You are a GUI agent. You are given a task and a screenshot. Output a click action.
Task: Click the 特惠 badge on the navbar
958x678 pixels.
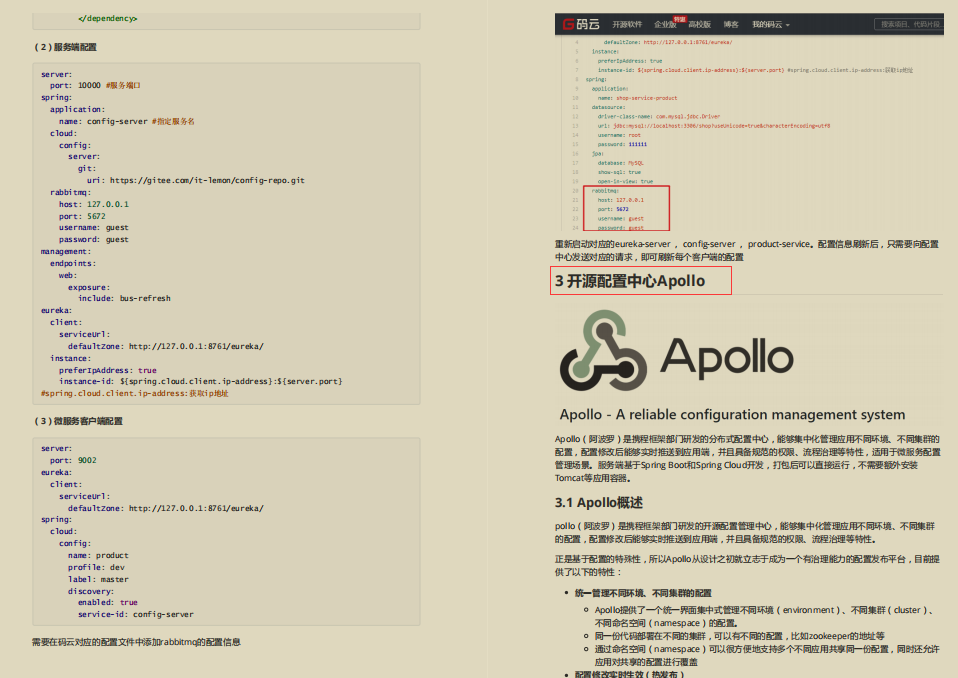pos(679,20)
